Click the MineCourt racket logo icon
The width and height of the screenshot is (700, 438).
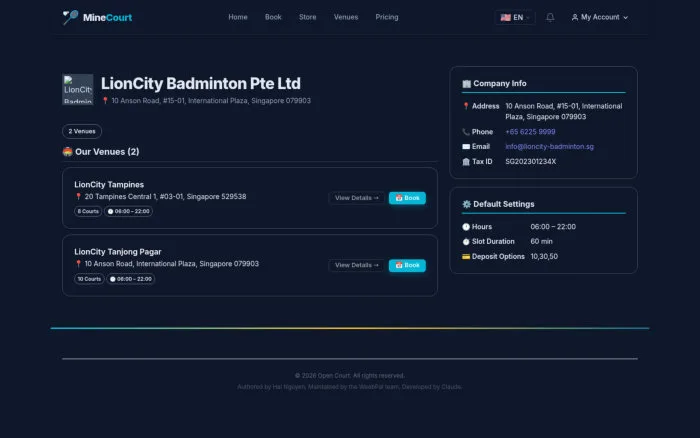click(x=70, y=17)
